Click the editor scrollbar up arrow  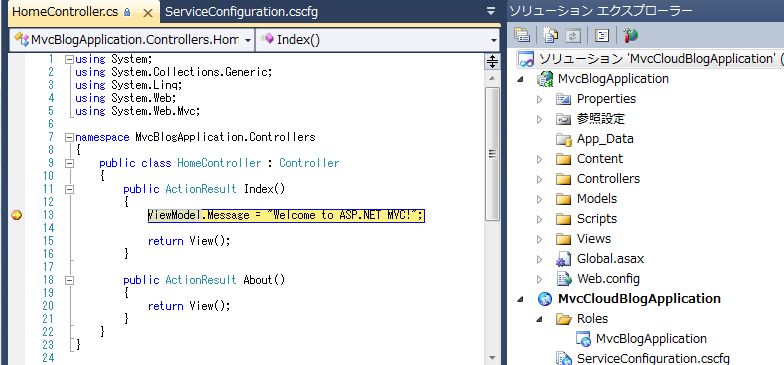click(492, 78)
